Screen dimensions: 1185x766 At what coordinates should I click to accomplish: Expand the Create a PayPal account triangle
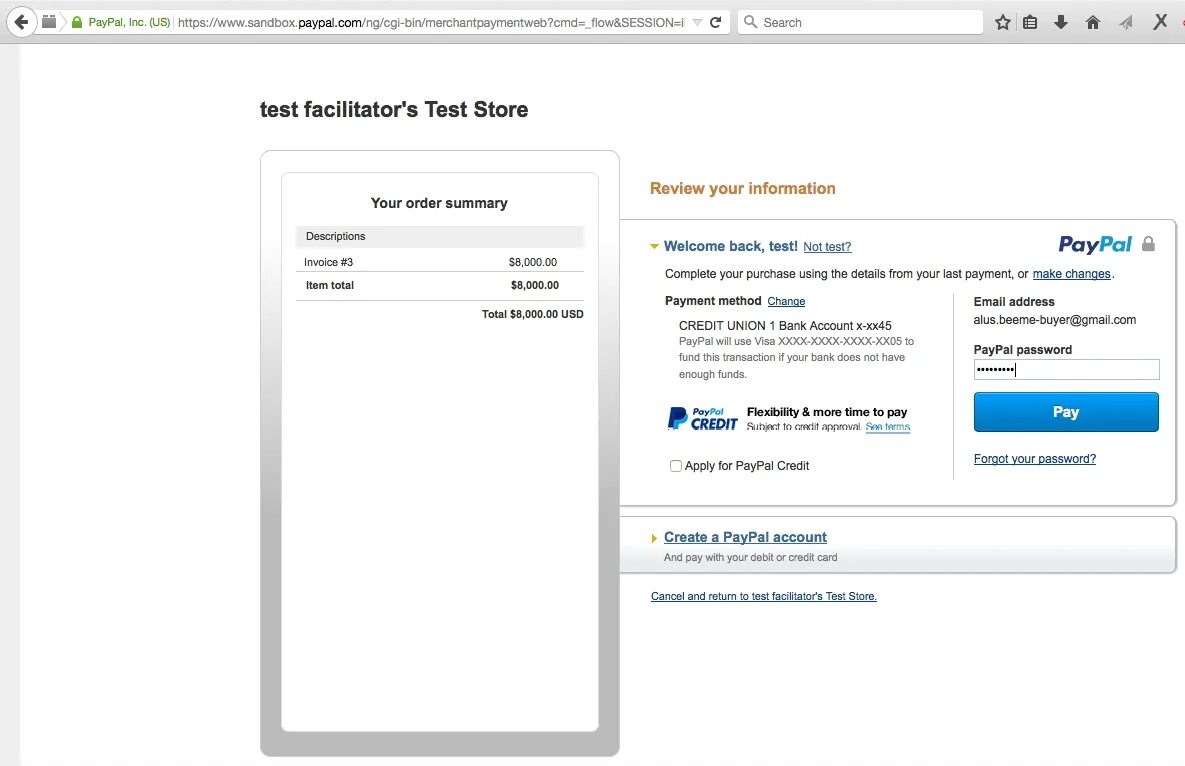click(x=654, y=538)
